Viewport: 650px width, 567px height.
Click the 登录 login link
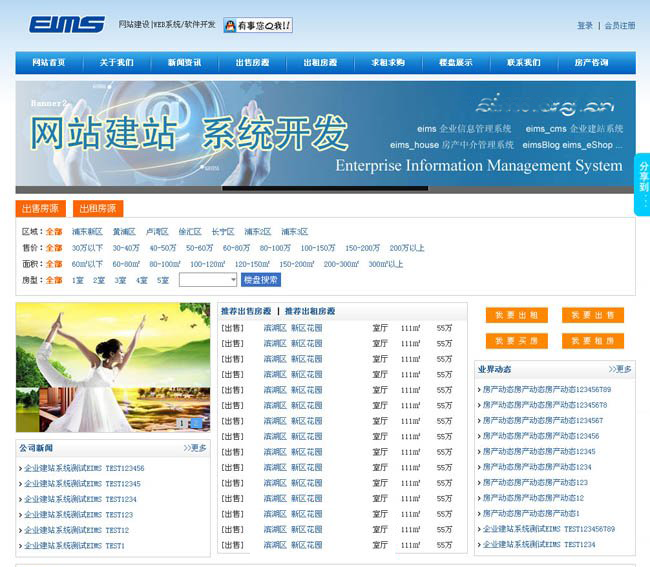click(584, 26)
